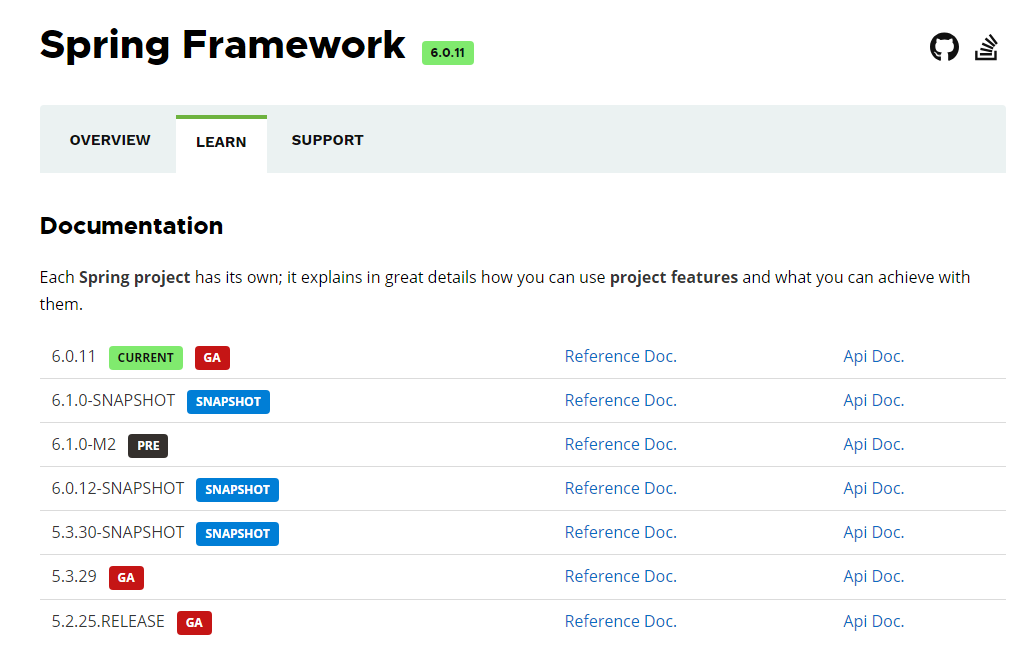Click the GA badge in the 6.0.11 row
1036x670 pixels.
pos(212,357)
